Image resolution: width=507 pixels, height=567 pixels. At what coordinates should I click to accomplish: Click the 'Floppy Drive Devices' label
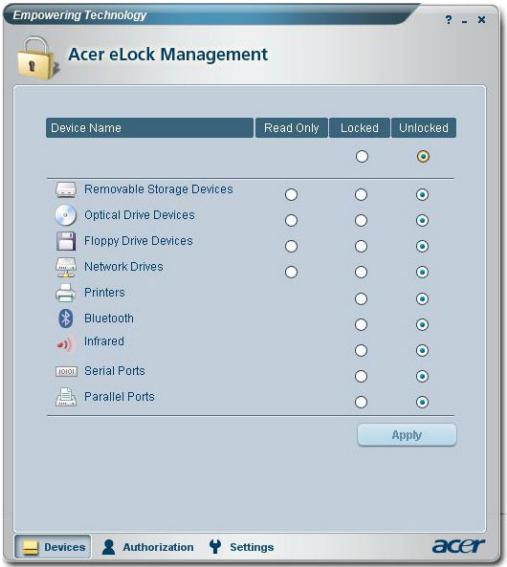coord(138,241)
